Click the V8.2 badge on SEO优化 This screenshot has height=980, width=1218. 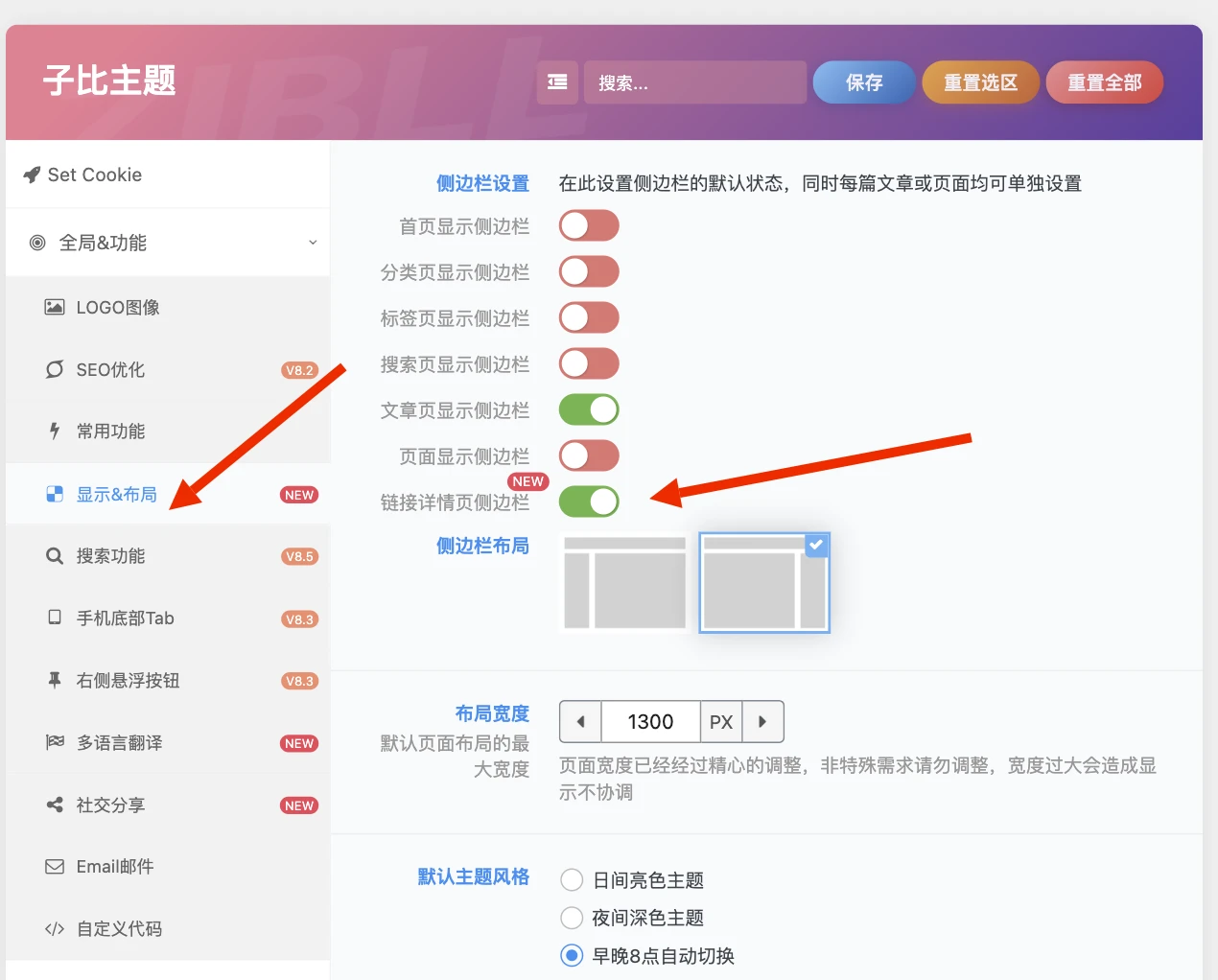[299, 370]
